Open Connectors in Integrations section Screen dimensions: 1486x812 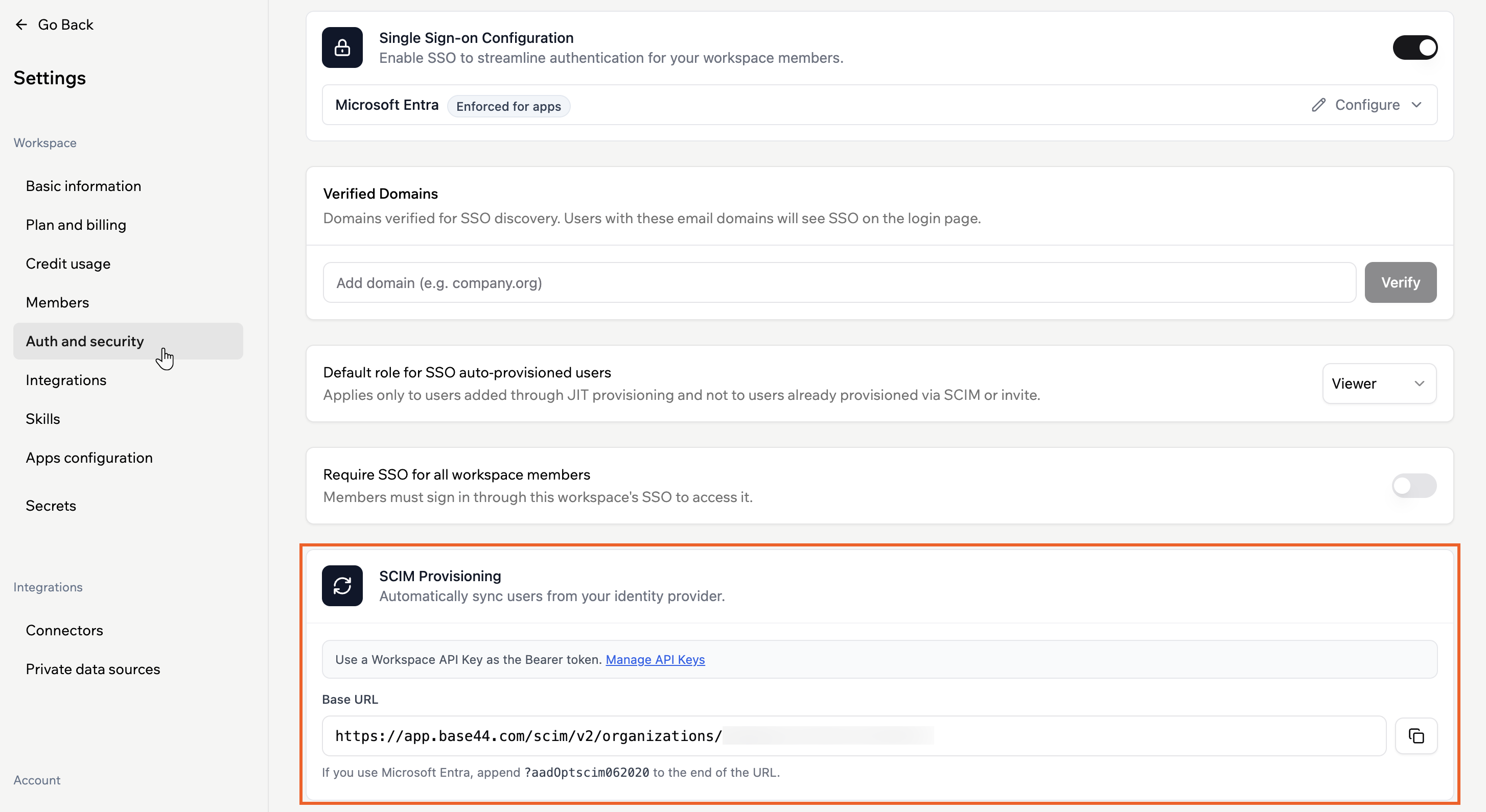pos(64,630)
